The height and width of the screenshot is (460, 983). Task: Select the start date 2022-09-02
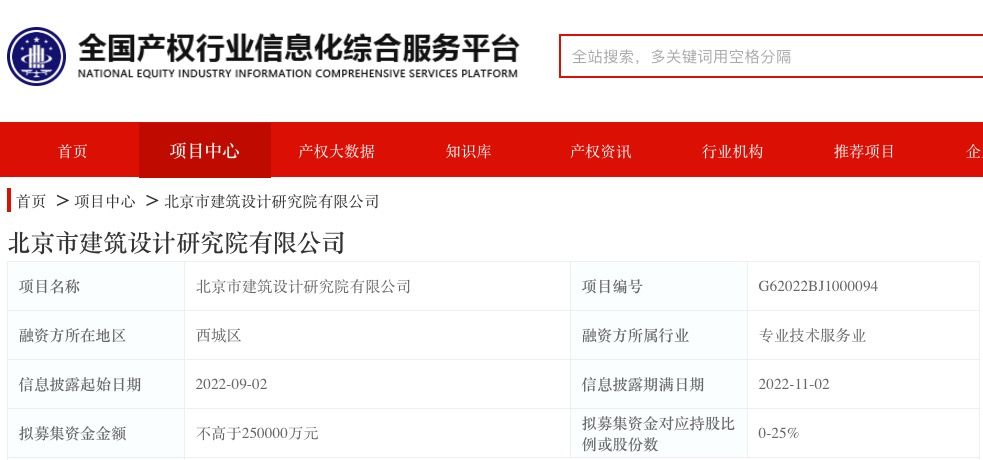231,384
